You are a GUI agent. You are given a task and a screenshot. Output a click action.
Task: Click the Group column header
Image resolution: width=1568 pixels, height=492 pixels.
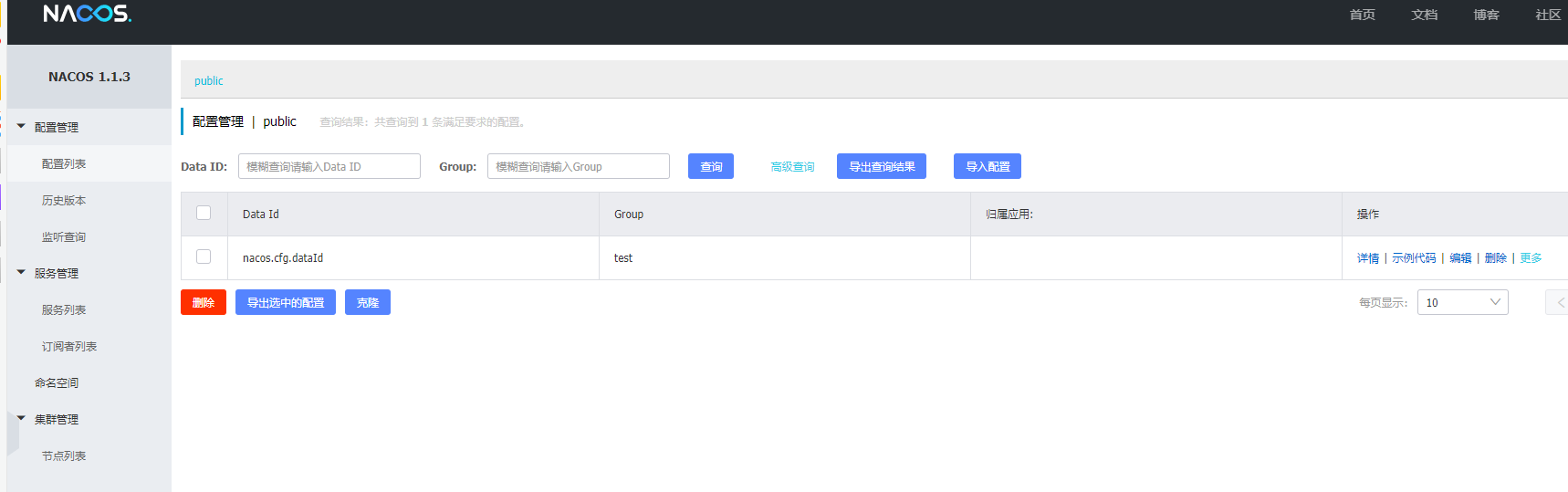pyautogui.click(x=785, y=215)
